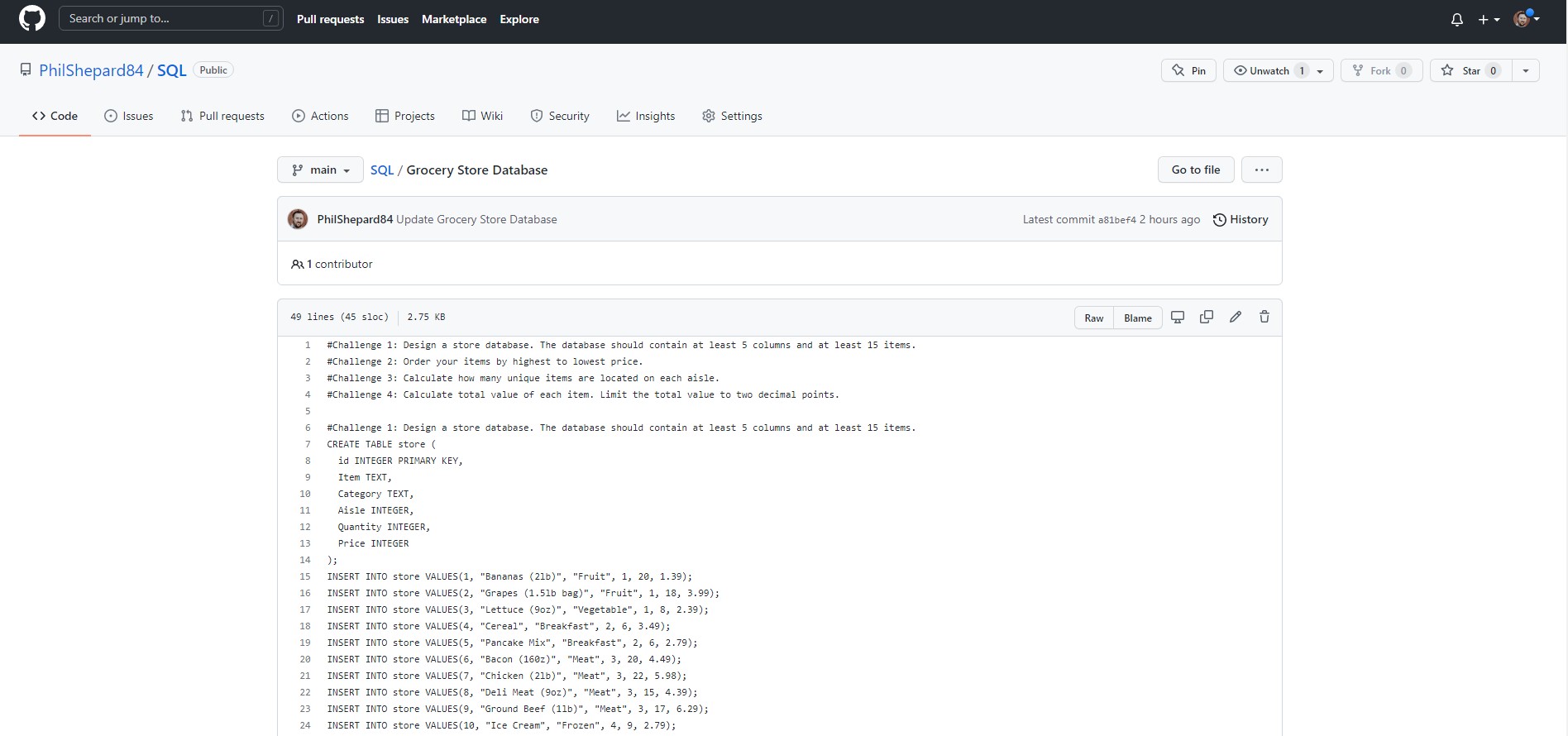Copy raw contents icon

[x=1207, y=318]
